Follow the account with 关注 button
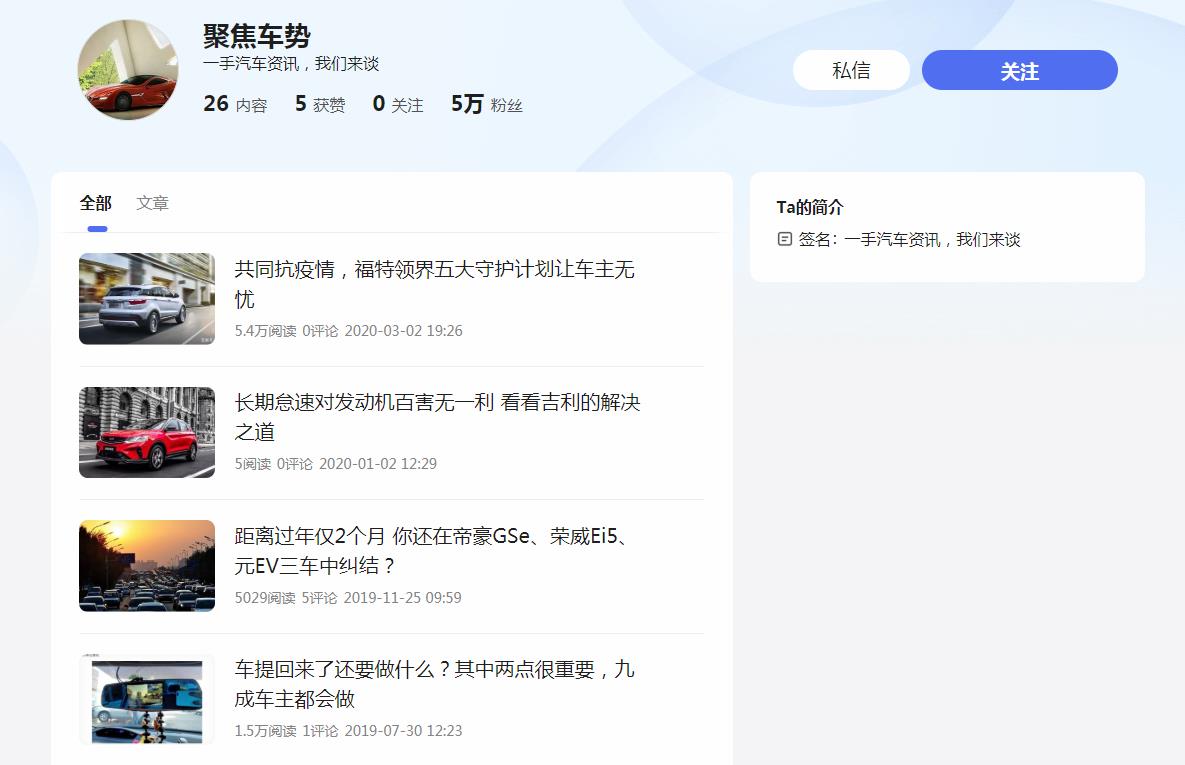 (x=1019, y=70)
